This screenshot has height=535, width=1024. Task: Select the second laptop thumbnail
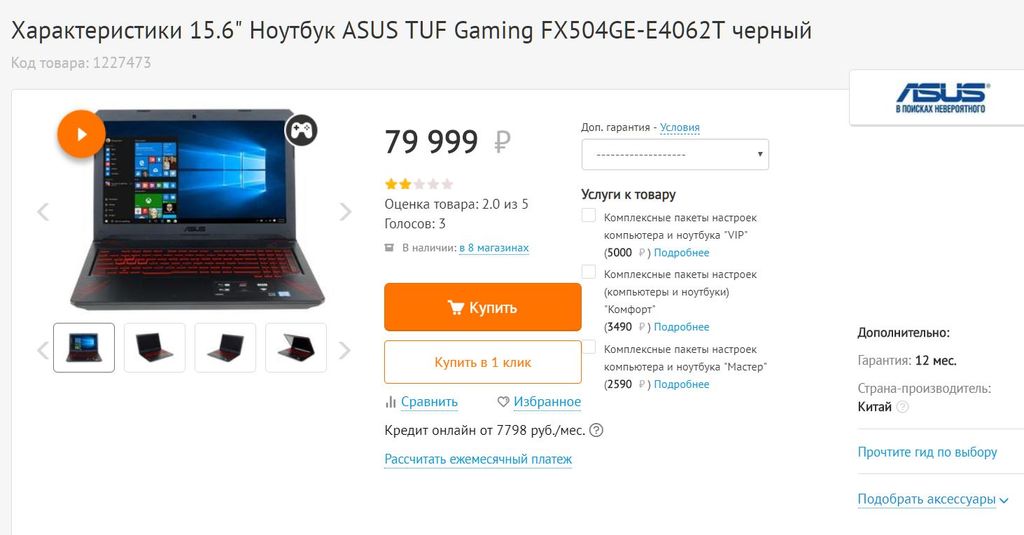[x=155, y=348]
